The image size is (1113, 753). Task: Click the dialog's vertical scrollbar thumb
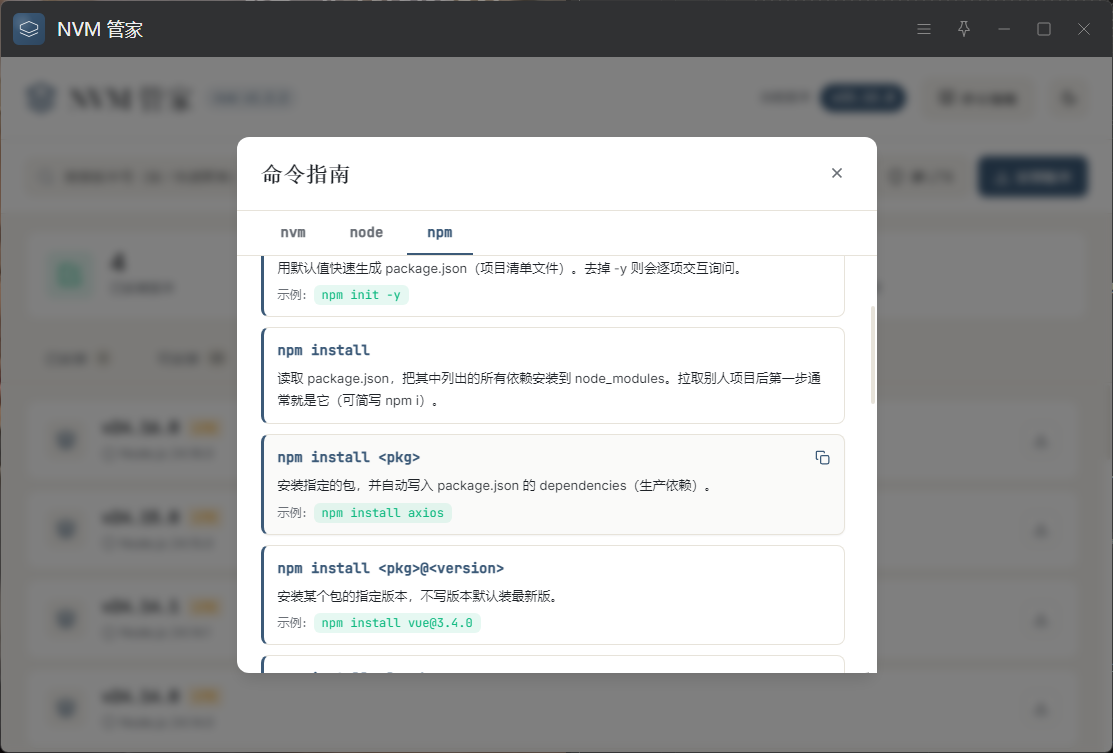point(872,355)
